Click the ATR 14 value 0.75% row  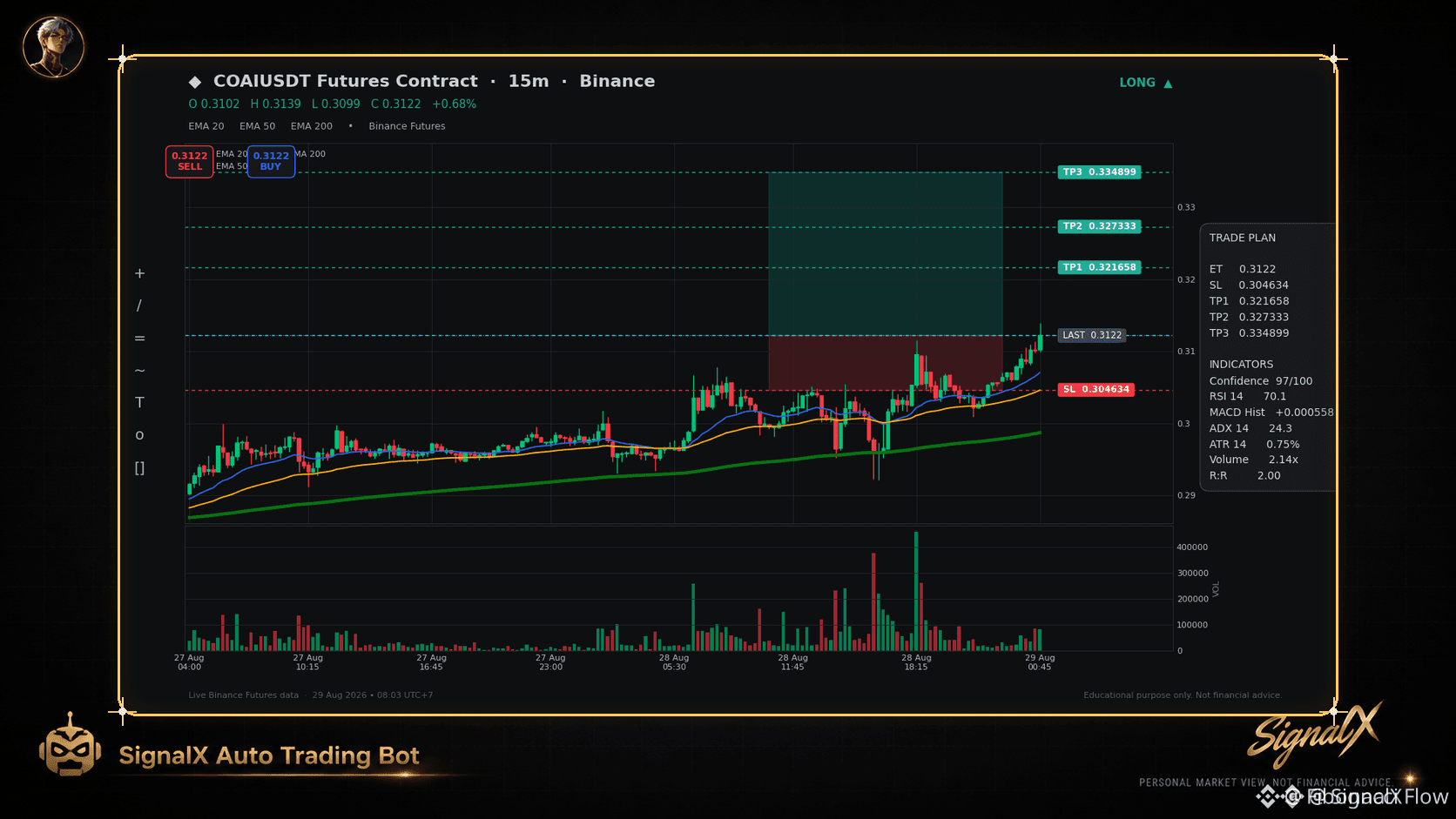point(1254,444)
